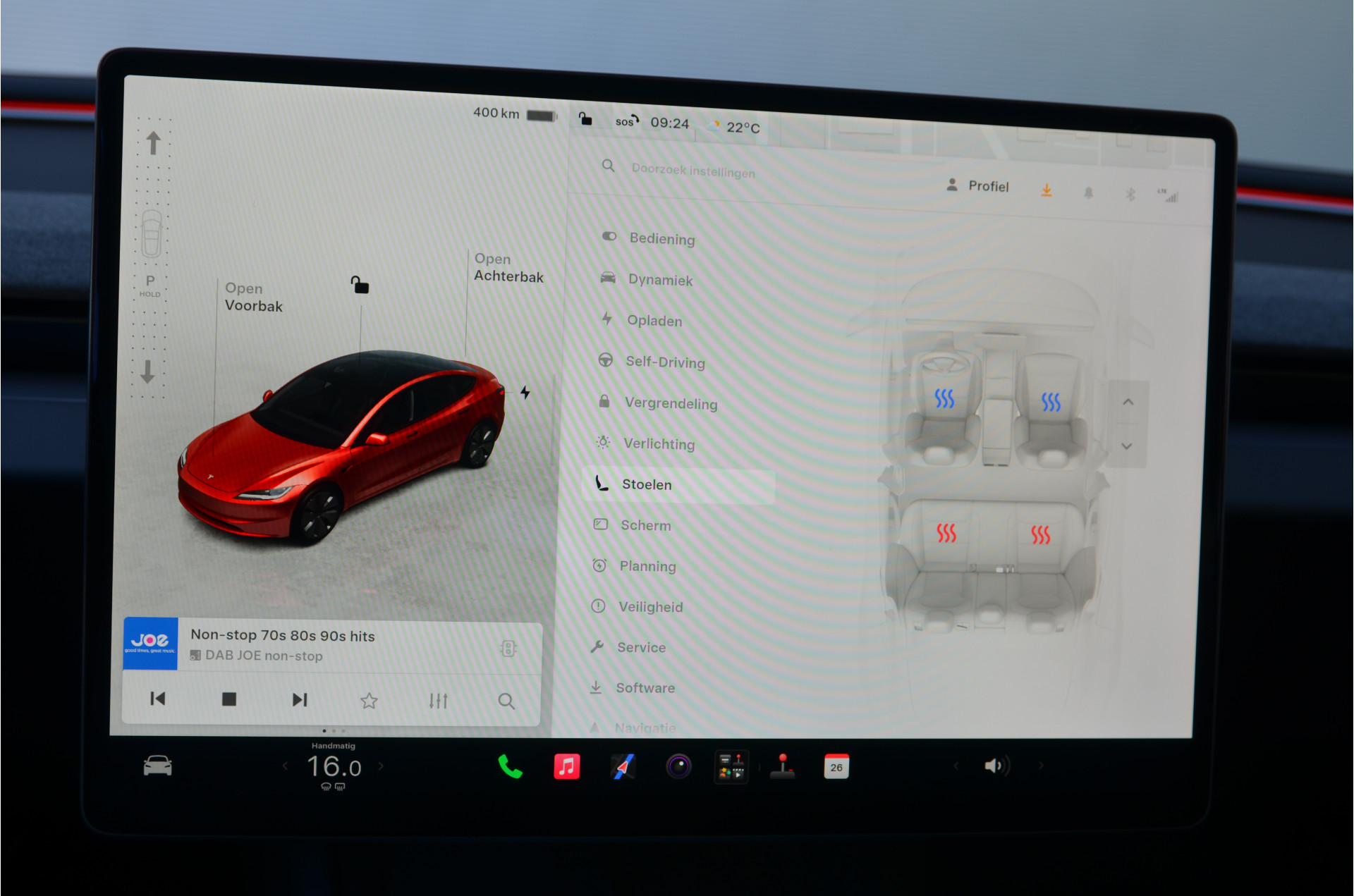The height and width of the screenshot is (896, 1354).
Task: Click the up chevron beside the seats
Action: (x=1128, y=402)
